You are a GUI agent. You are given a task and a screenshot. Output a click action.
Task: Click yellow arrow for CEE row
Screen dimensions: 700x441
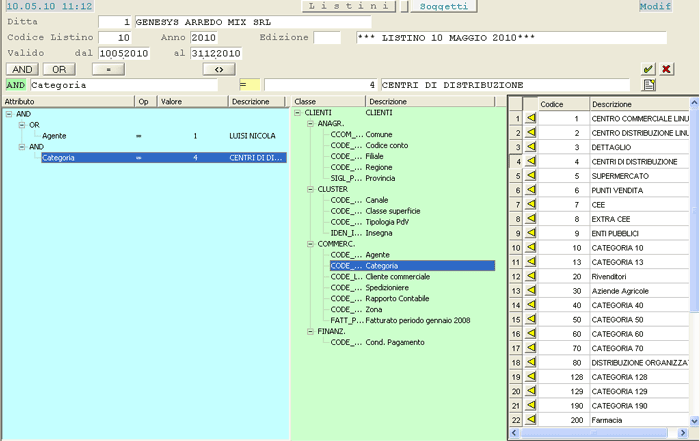pos(531,204)
